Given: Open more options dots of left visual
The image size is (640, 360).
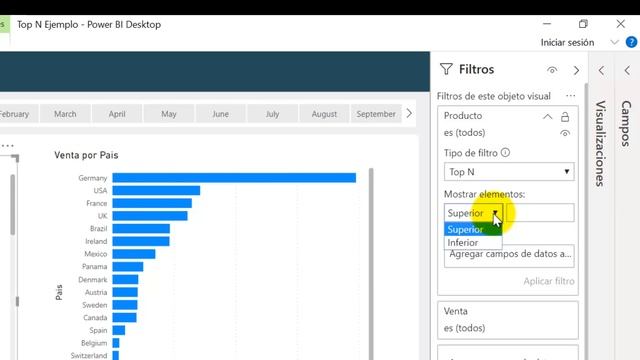Looking at the screenshot, I should (x=7, y=145).
